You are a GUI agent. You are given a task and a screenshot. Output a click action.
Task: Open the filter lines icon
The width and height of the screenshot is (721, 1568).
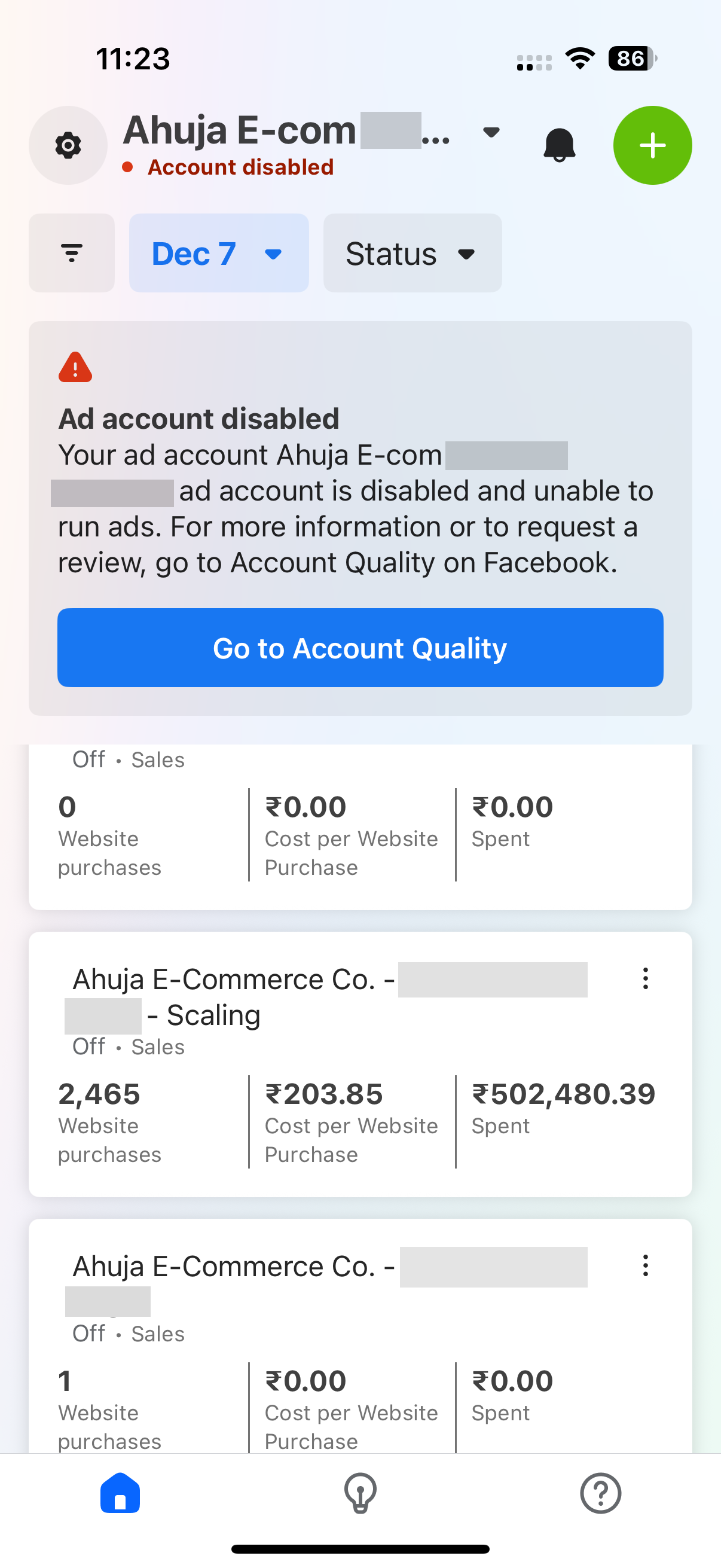72,252
